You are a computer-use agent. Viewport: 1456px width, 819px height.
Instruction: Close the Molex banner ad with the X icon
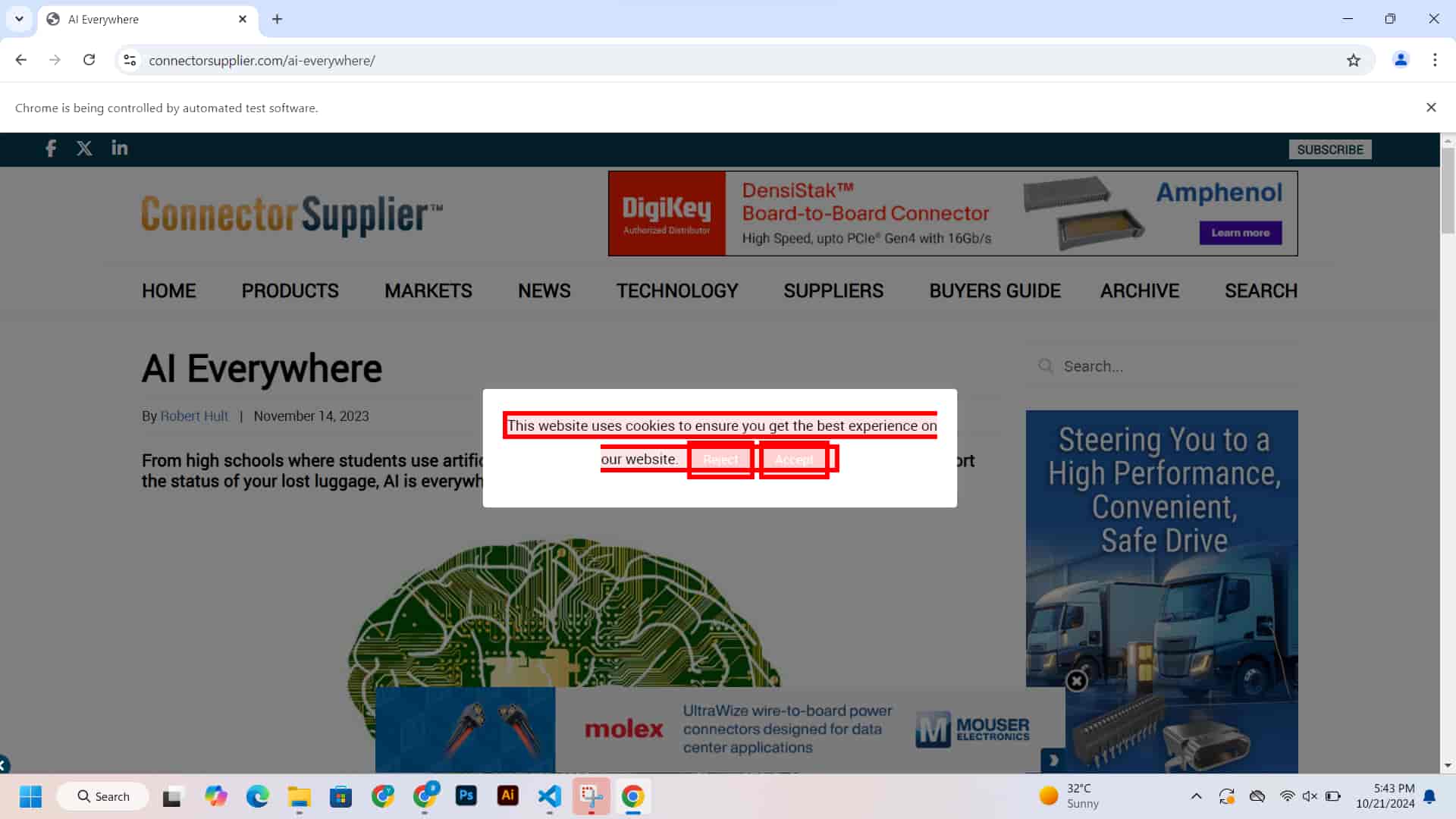point(1076,681)
